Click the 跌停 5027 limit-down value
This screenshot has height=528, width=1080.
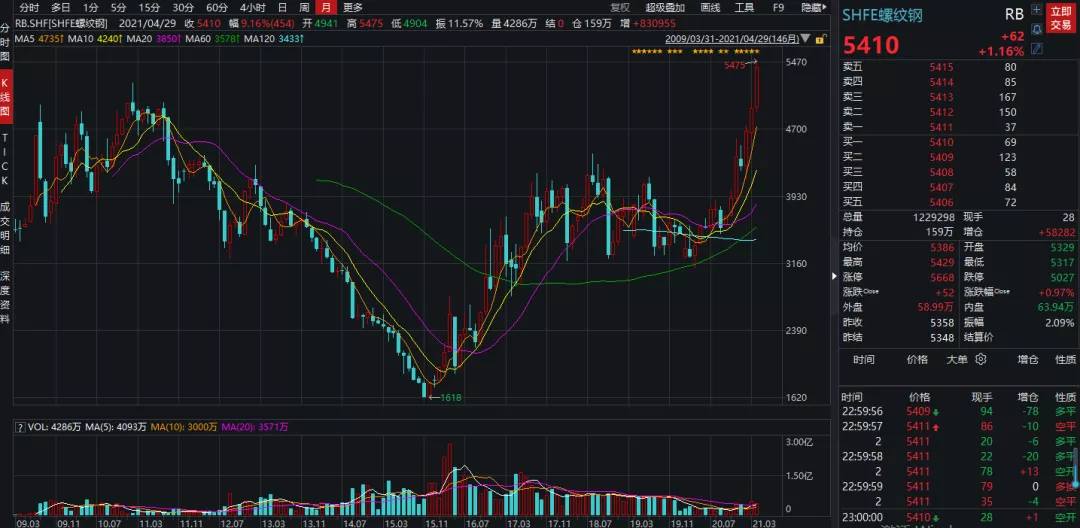[1062, 277]
